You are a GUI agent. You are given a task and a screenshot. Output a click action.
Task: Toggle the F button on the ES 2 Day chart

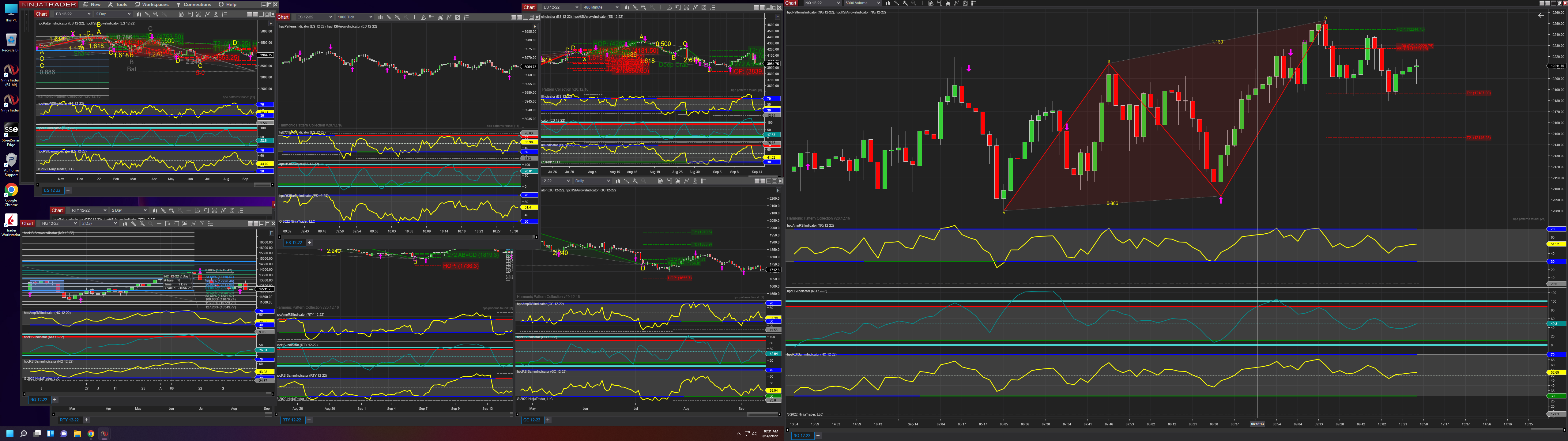coord(270,24)
